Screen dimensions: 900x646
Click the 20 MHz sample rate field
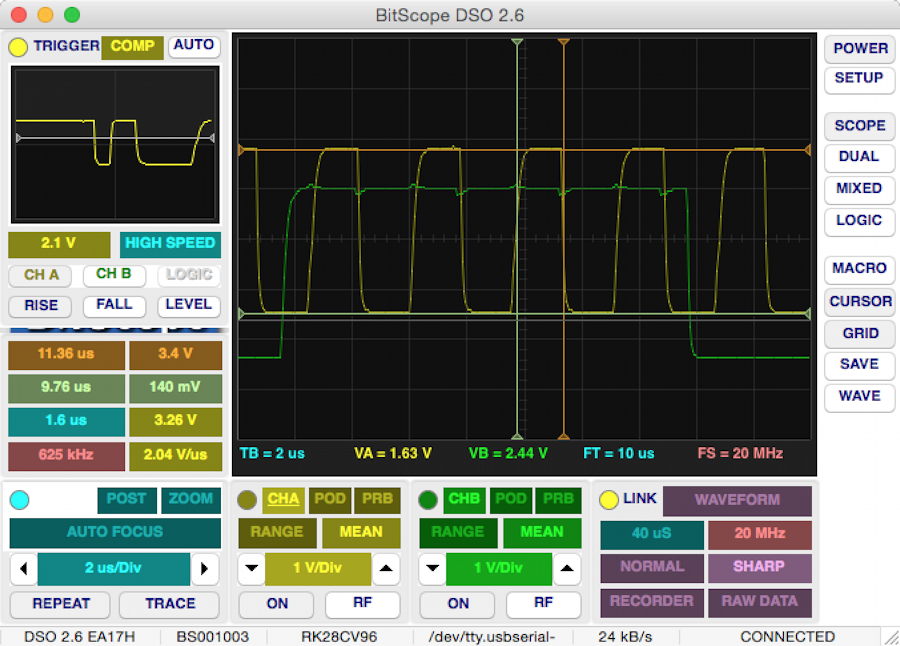759,534
